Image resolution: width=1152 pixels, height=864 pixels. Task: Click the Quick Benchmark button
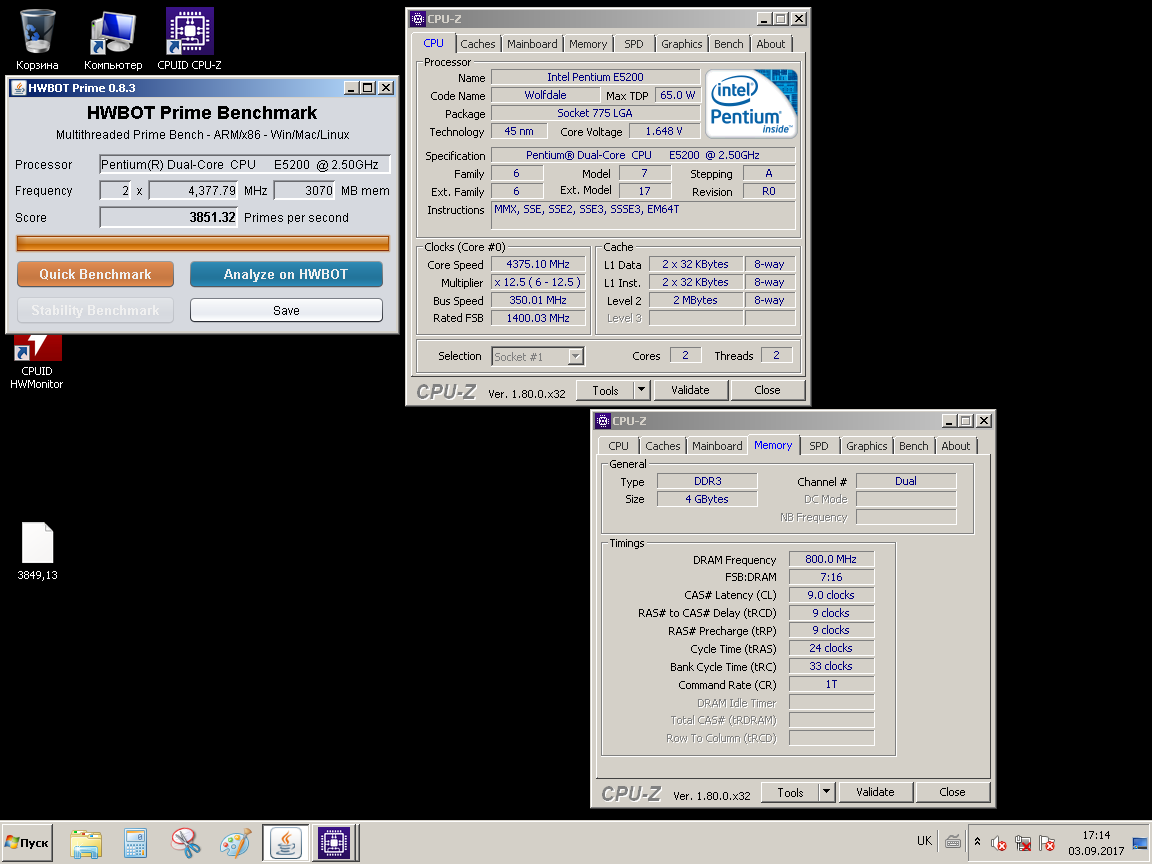pyautogui.click(x=96, y=274)
